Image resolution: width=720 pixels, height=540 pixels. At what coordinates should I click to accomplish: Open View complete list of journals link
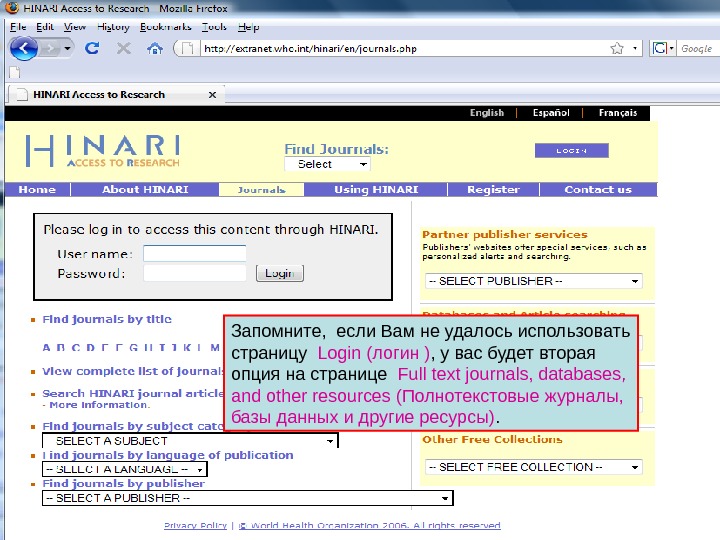(132, 371)
